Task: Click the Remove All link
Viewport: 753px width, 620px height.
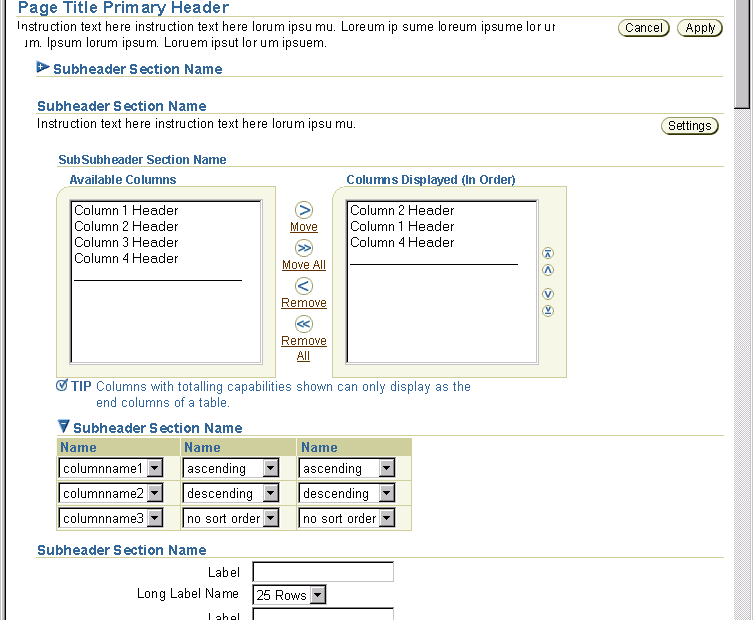Action: [x=304, y=348]
